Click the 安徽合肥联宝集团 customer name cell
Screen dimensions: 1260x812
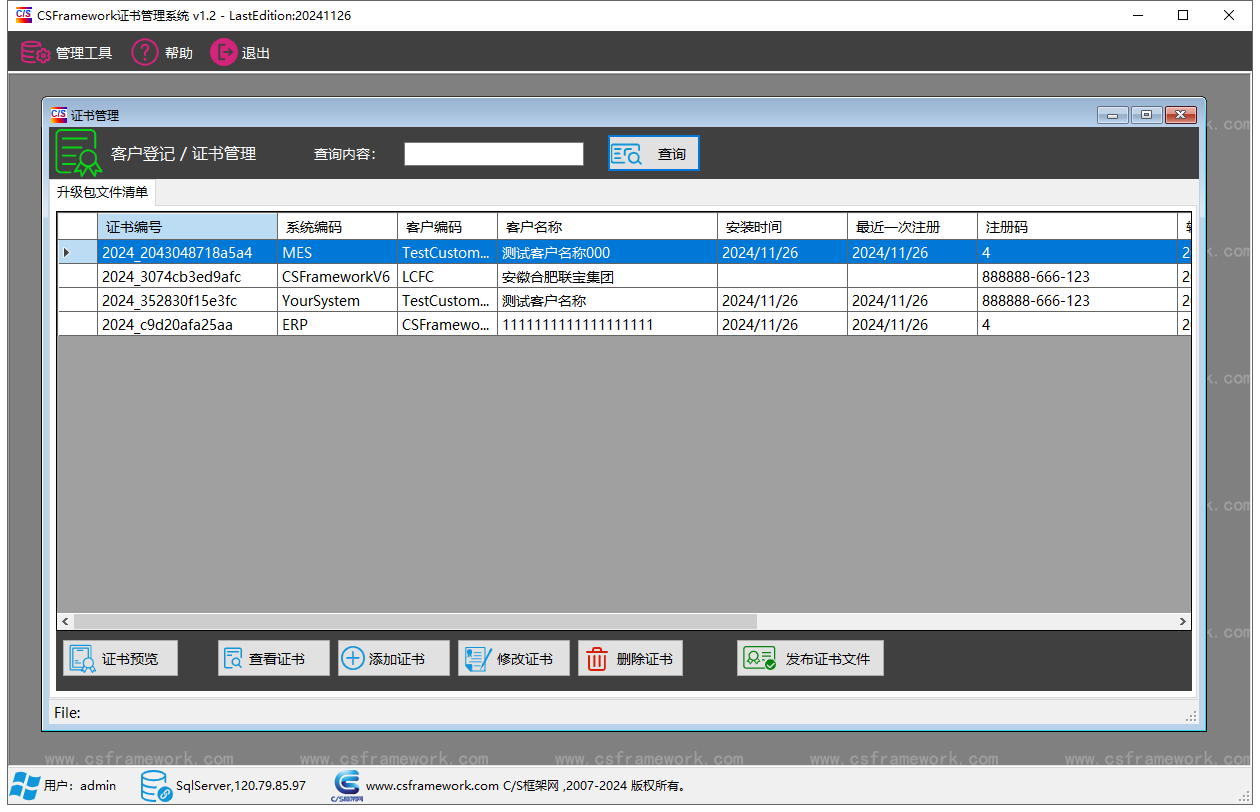click(x=607, y=277)
